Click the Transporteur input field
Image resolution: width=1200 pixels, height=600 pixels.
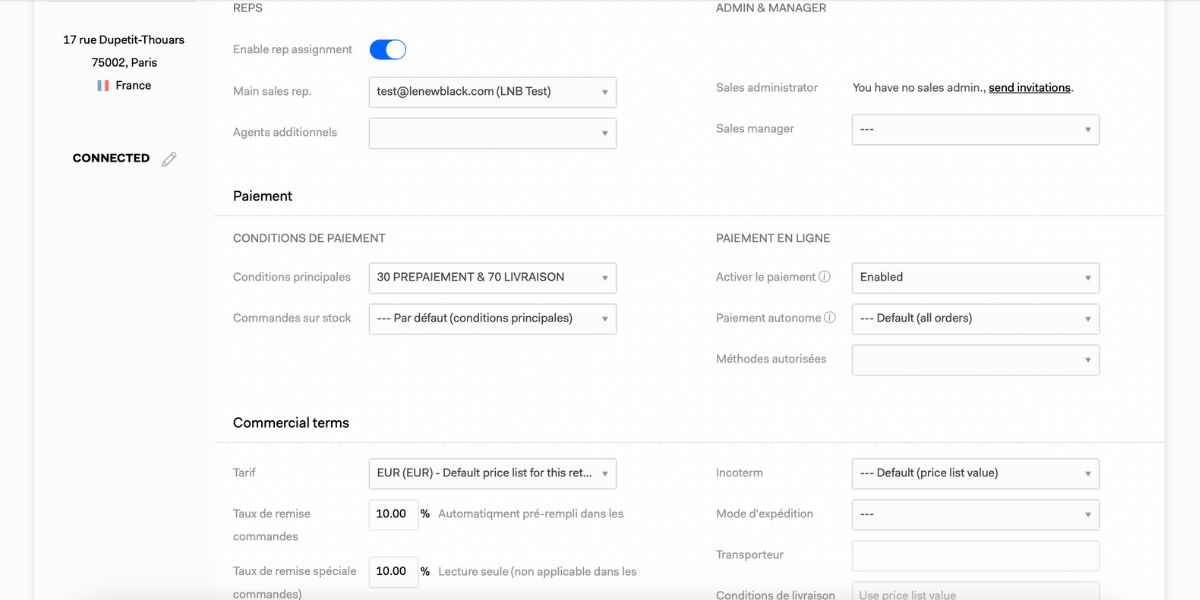pyautogui.click(x=976, y=555)
